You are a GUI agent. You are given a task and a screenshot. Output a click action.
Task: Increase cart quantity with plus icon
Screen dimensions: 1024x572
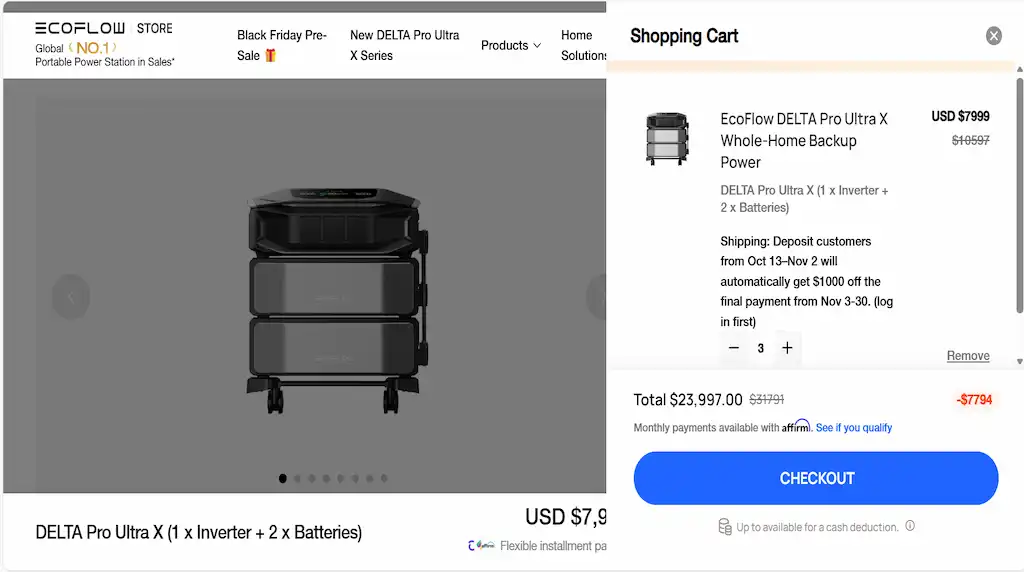[x=787, y=347]
